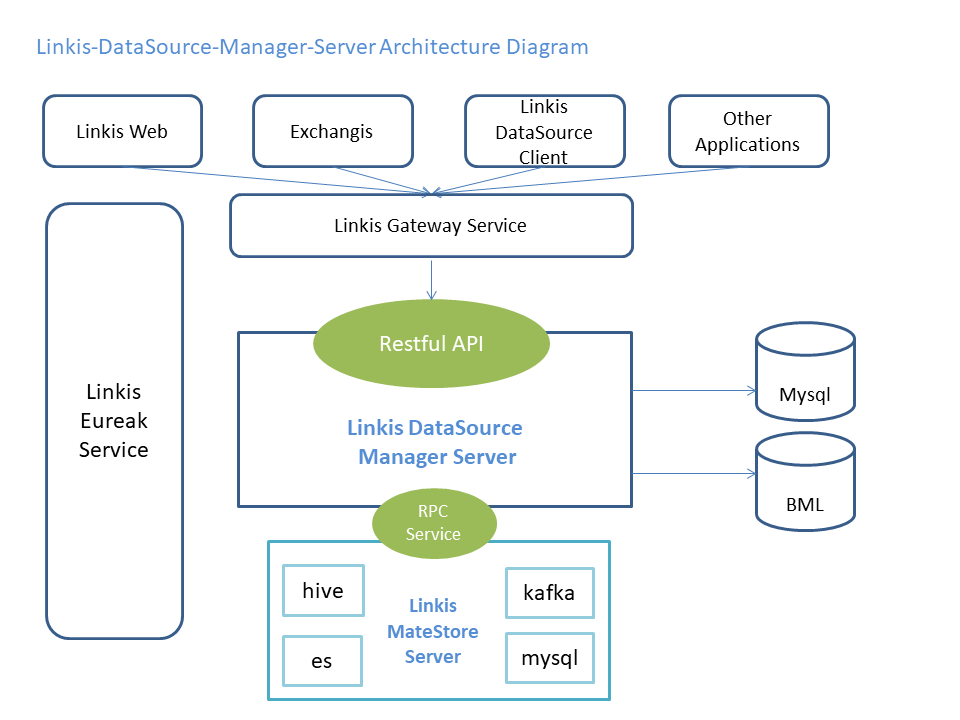The width and height of the screenshot is (960, 720).
Task: Open the Linkis DataSource Client node
Action: coord(544,131)
